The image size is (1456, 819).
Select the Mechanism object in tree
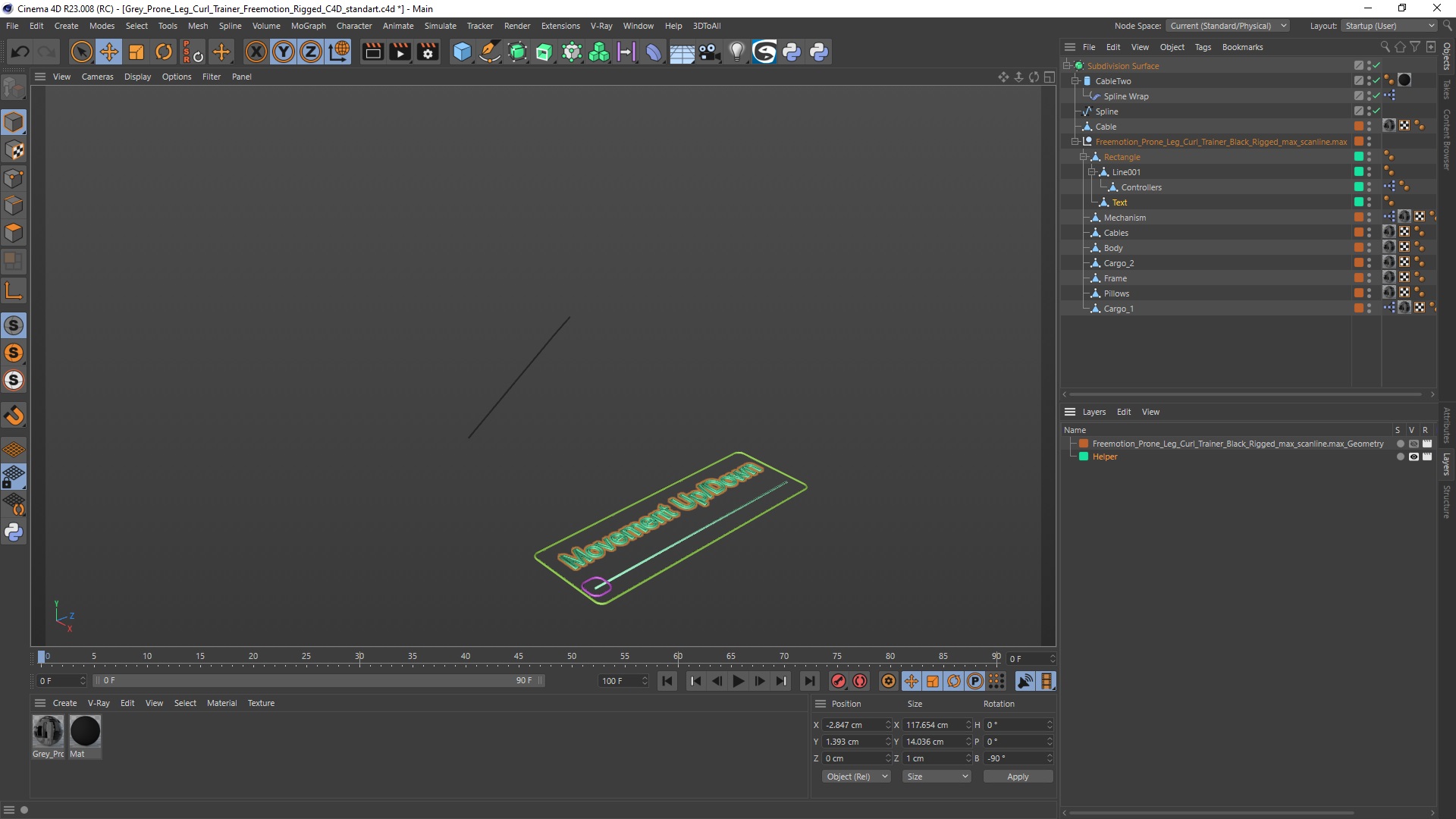click(x=1125, y=218)
